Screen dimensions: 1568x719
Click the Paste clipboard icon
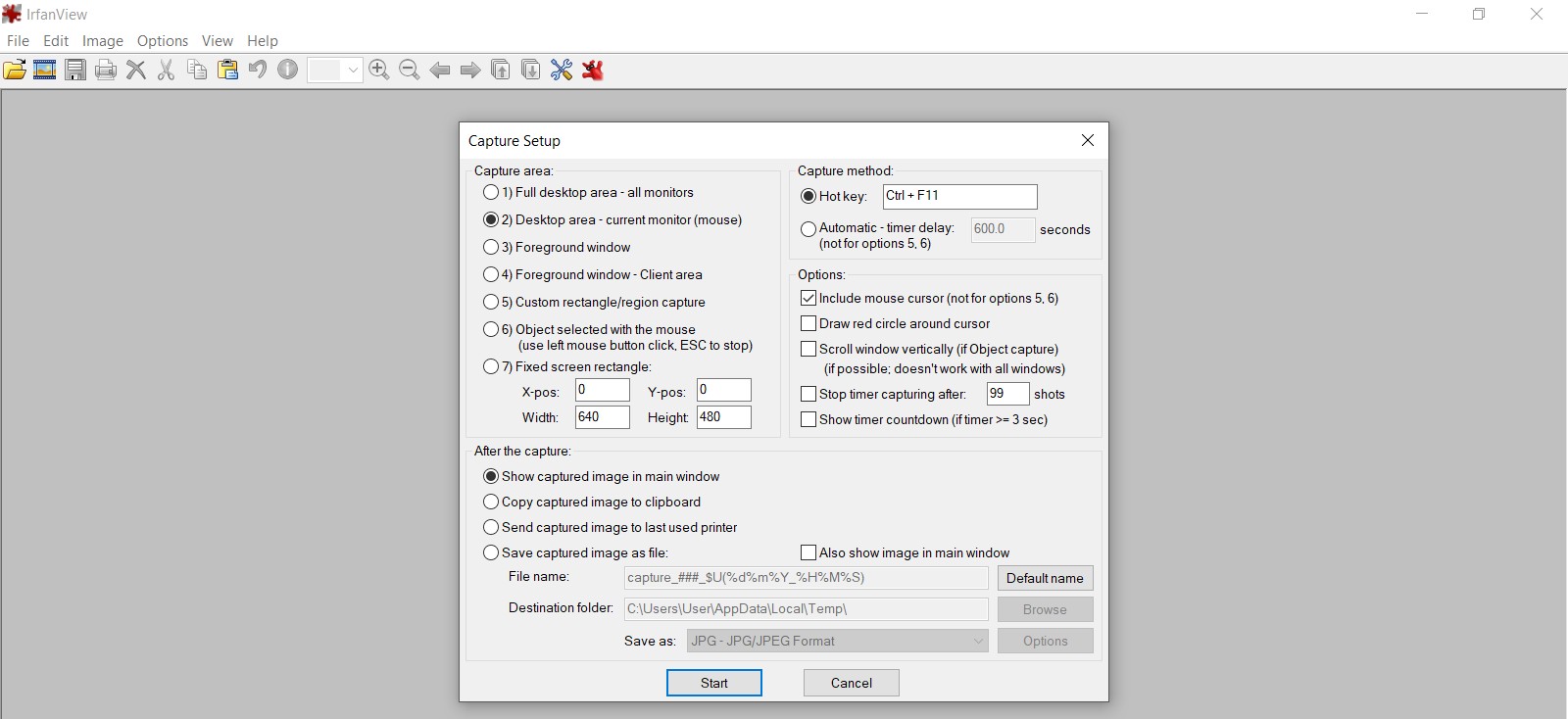click(x=227, y=70)
